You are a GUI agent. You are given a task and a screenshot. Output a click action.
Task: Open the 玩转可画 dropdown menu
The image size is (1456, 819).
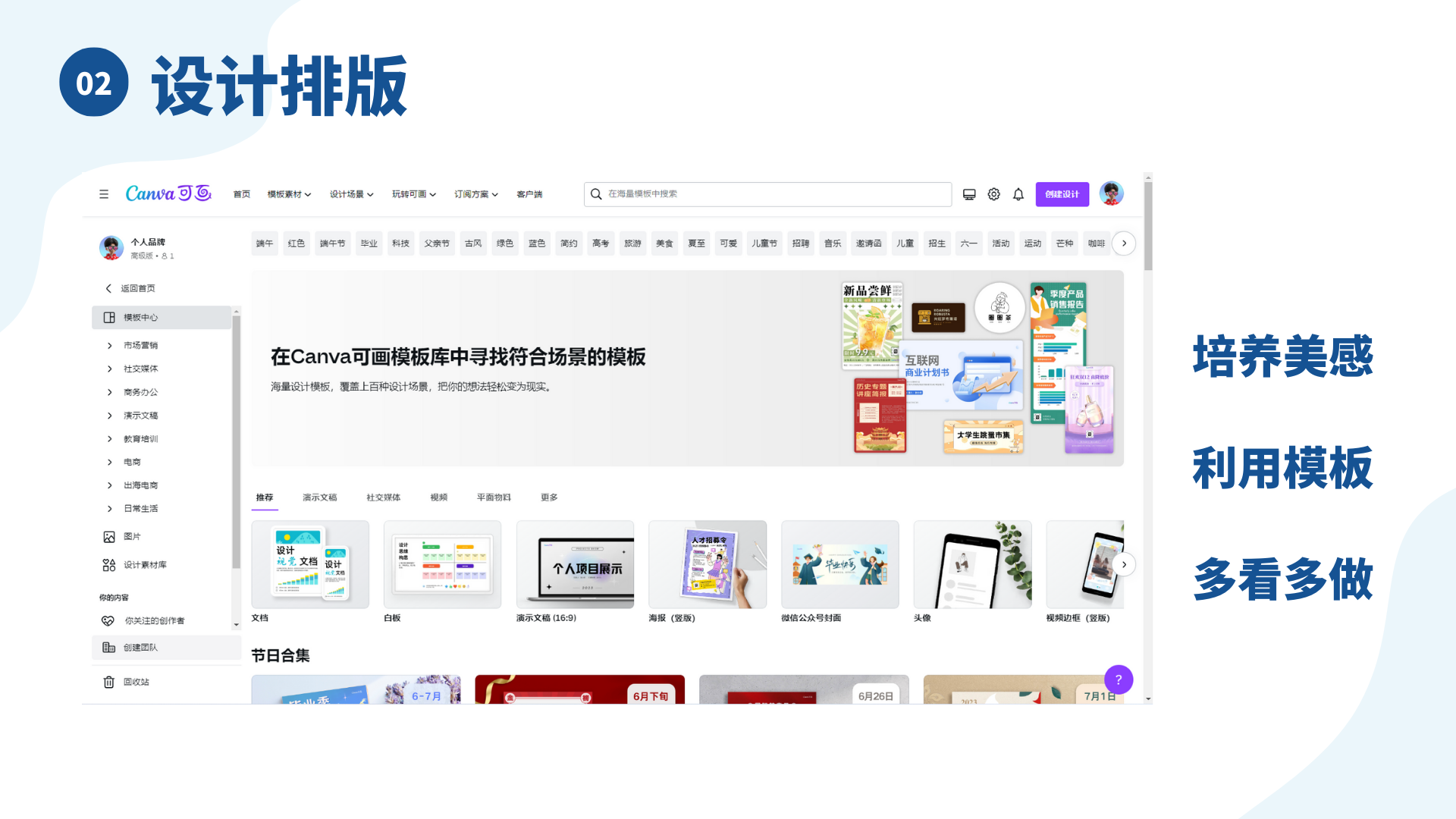[x=413, y=194]
